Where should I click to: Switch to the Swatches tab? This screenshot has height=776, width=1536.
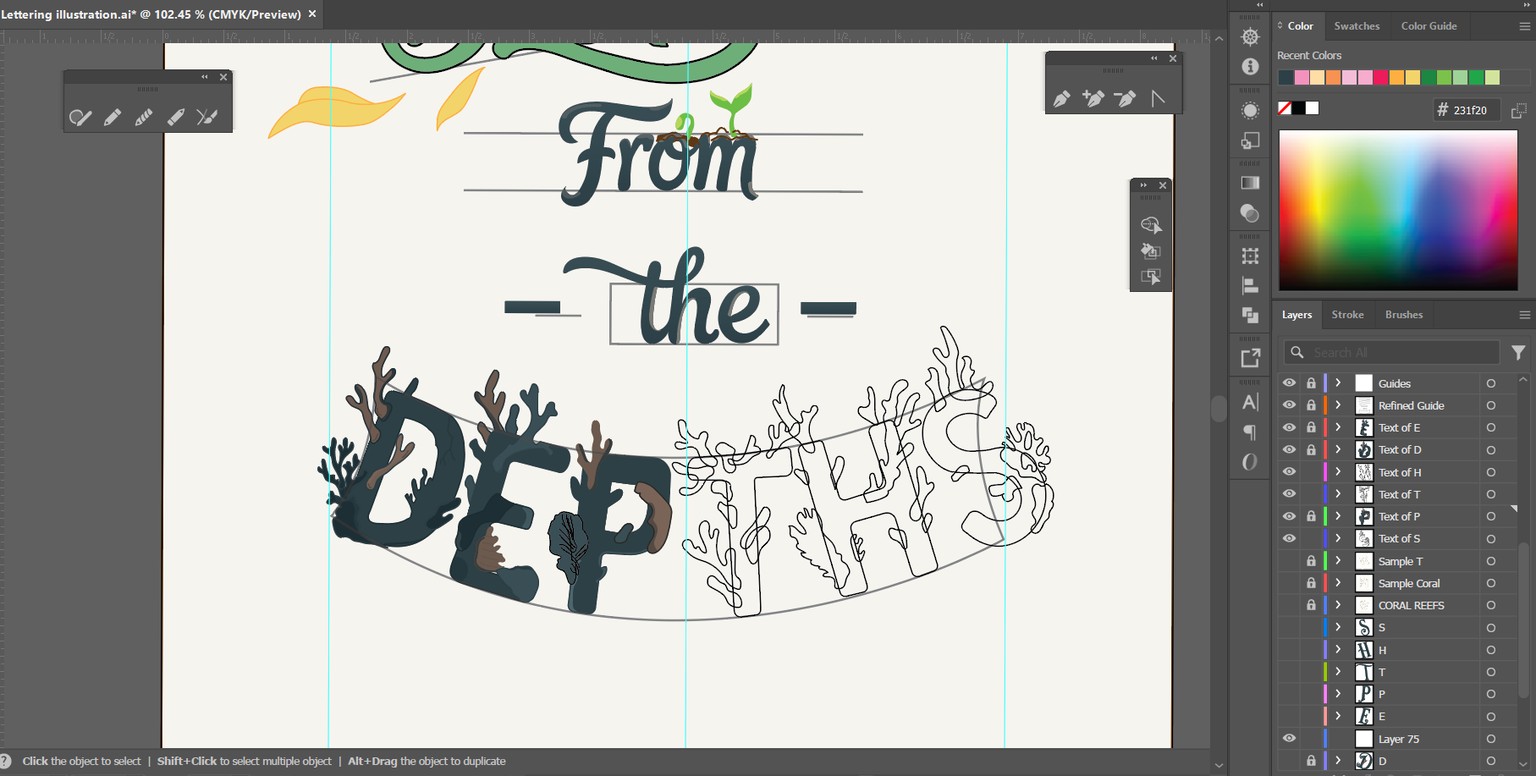tap(1356, 26)
